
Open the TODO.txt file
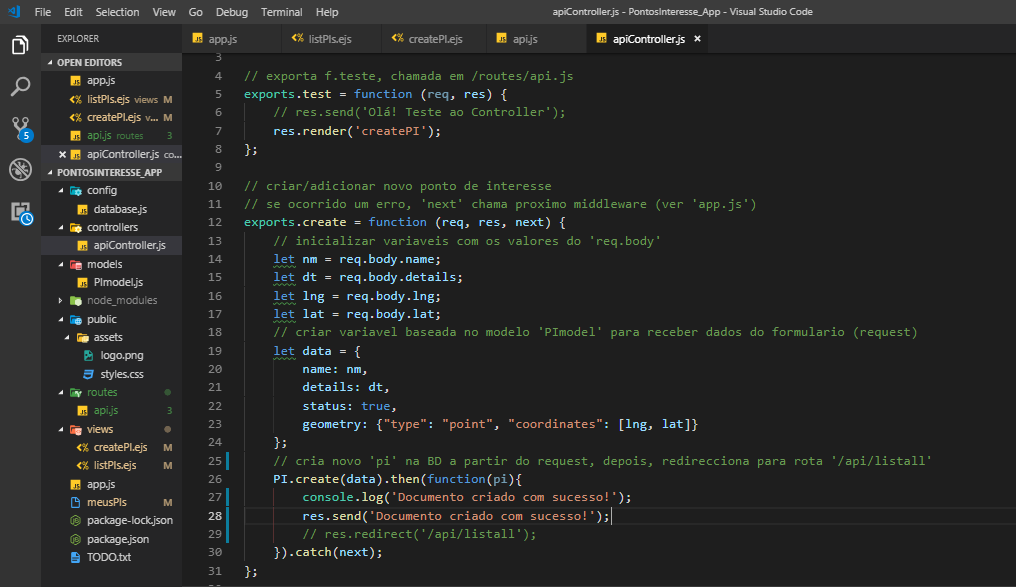[110, 556]
